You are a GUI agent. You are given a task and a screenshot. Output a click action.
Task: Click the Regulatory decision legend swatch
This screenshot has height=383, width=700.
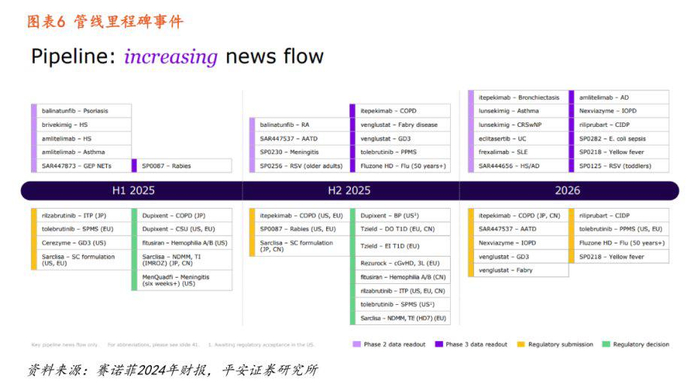click(606, 344)
